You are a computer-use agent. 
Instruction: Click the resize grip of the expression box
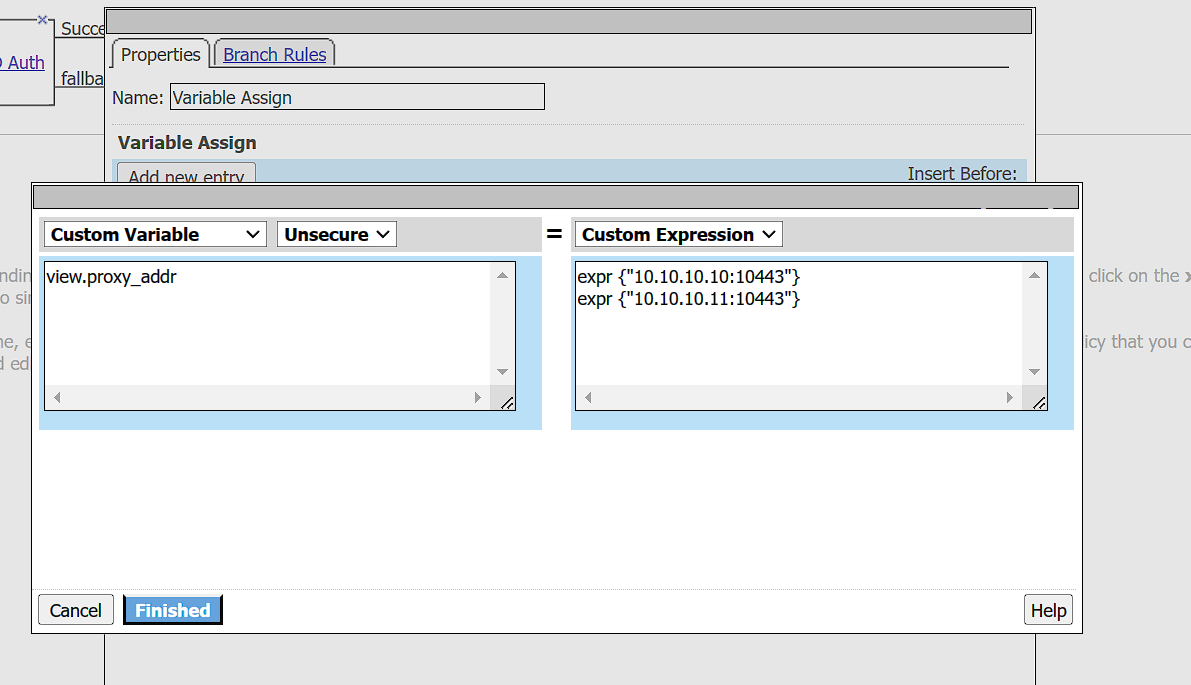1040,402
